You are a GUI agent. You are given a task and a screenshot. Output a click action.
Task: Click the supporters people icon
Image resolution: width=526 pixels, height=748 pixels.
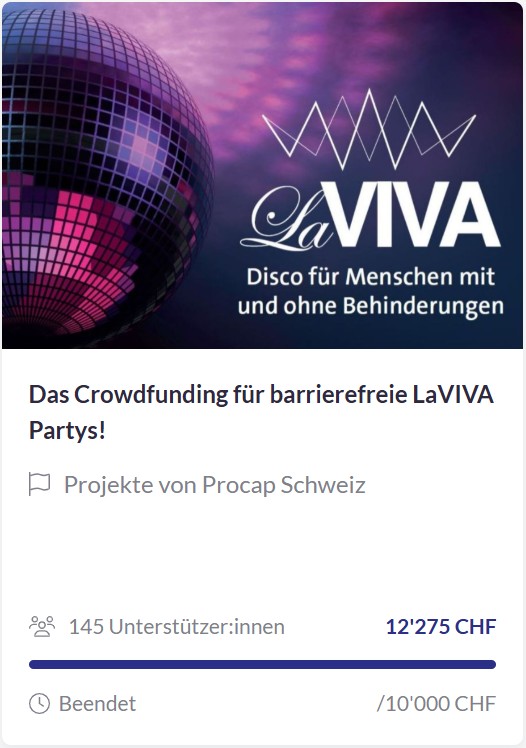tap(42, 626)
